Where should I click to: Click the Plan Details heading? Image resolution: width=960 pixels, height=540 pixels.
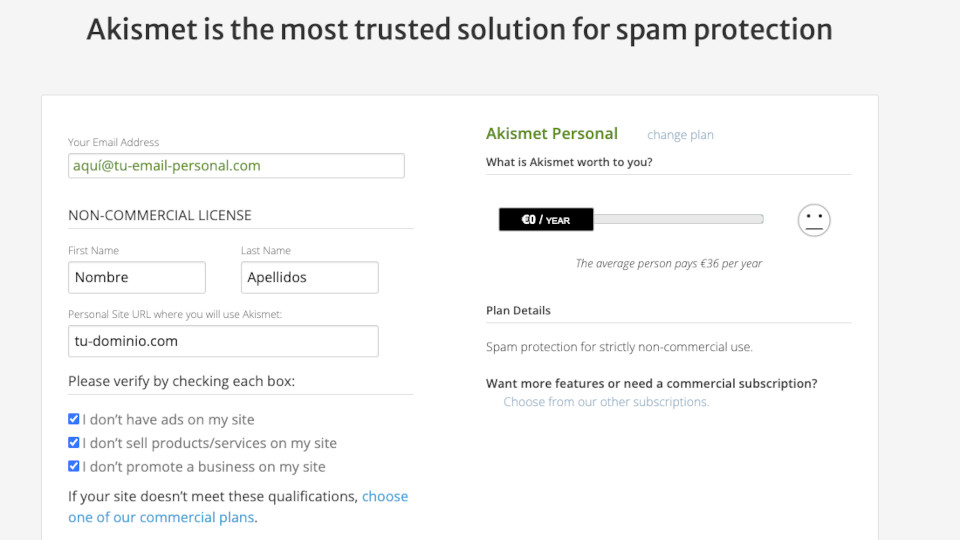(x=518, y=310)
